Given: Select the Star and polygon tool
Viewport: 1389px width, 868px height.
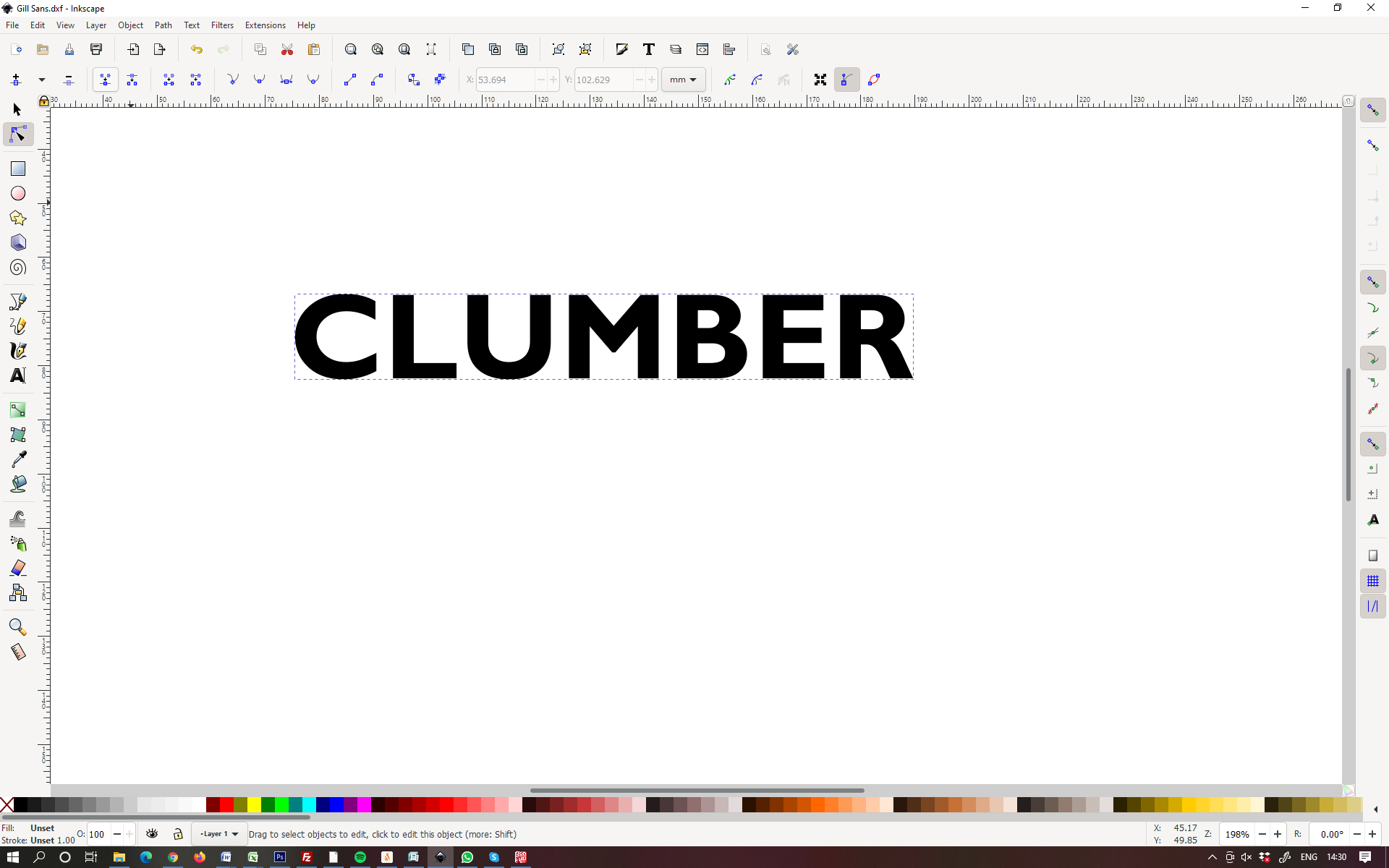Looking at the screenshot, I should (18, 218).
